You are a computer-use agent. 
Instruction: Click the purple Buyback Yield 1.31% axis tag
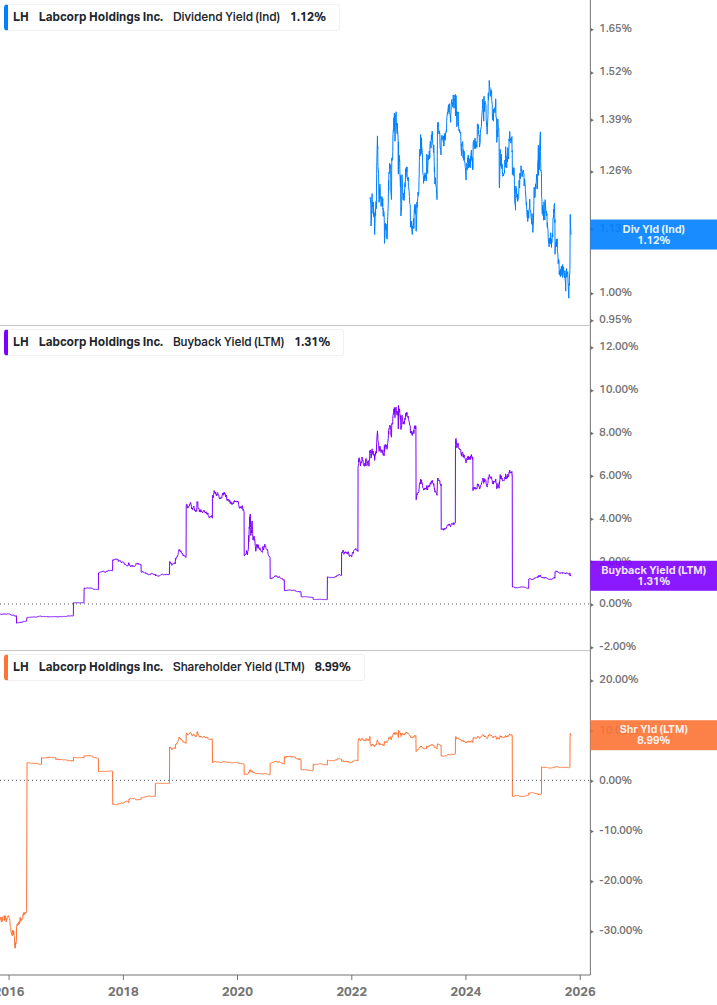654,576
